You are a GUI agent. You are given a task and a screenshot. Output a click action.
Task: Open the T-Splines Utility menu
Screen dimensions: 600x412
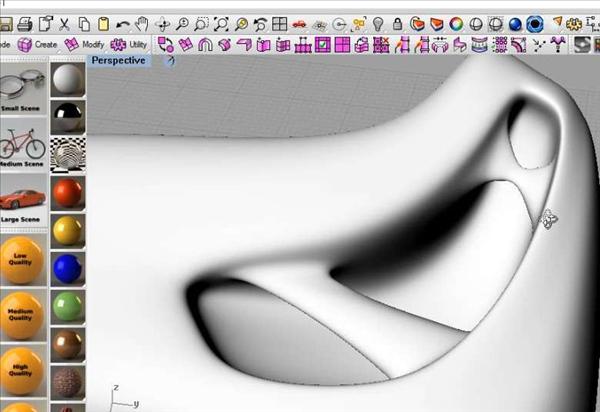(x=129, y=45)
